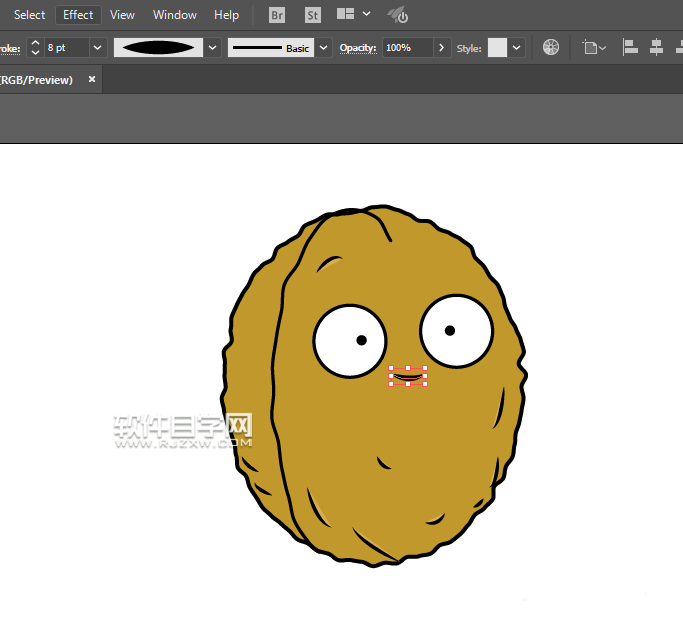Click the Recolor Artwork wheel icon
This screenshot has width=683, height=617.
[x=551, y=47]
